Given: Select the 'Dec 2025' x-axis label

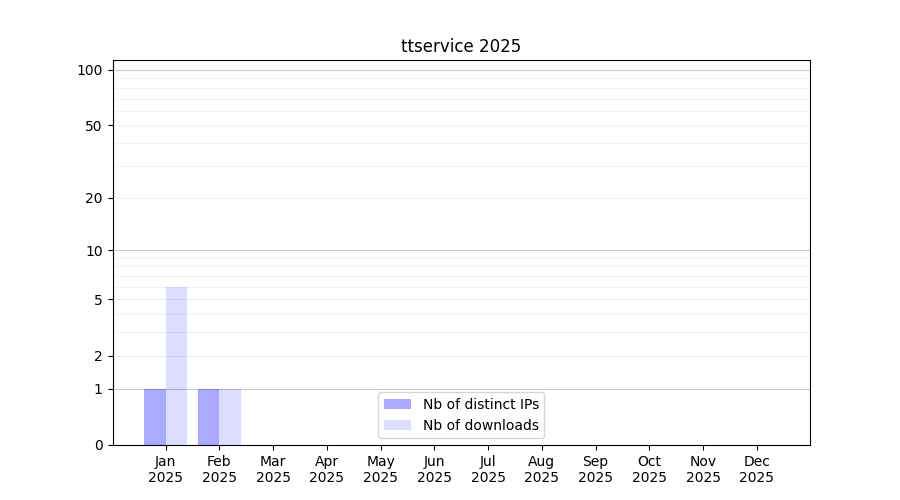Looking at the screenshot, I should click(x=756, y=469).
